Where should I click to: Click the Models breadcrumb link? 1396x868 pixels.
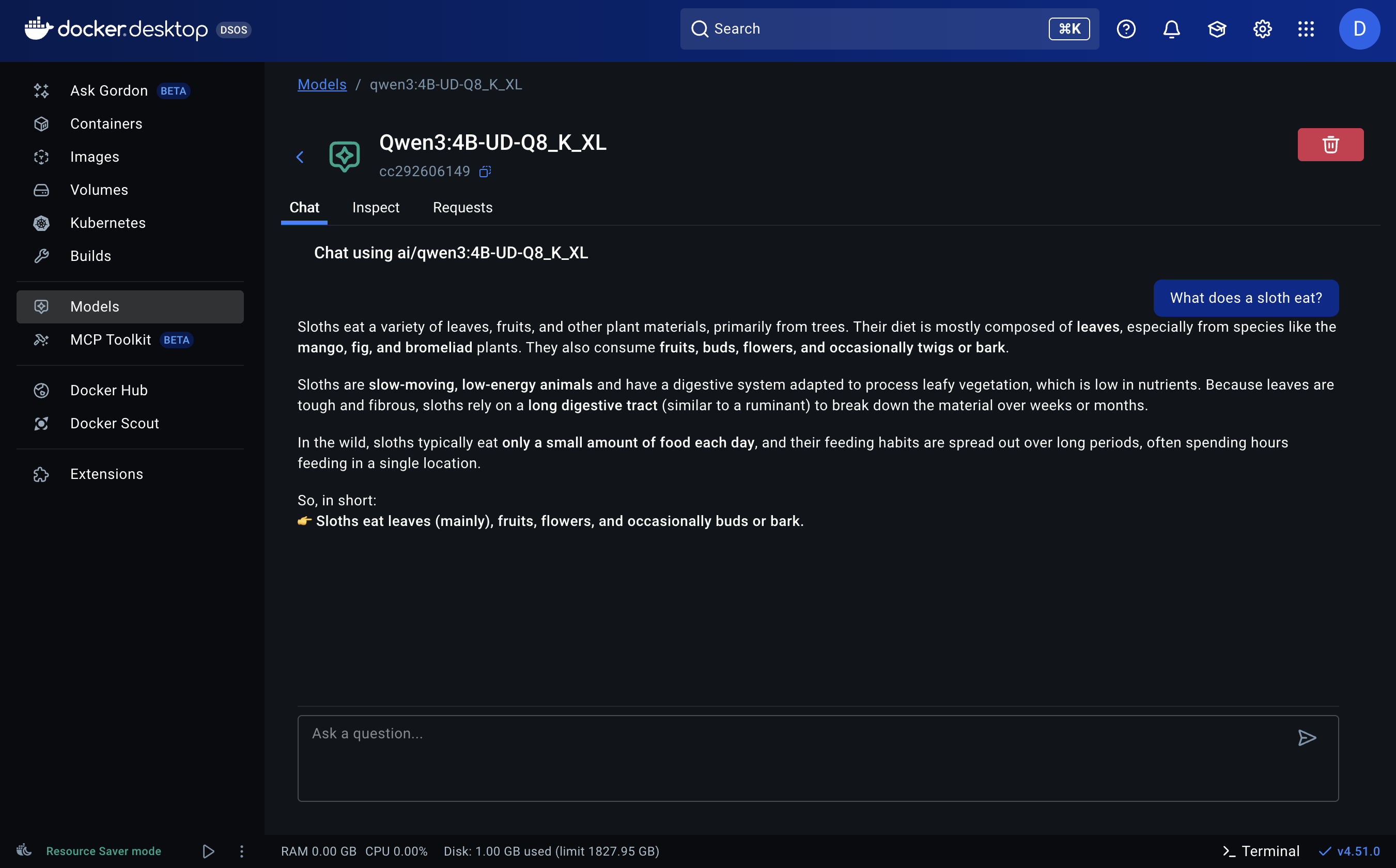click(321, 84)
